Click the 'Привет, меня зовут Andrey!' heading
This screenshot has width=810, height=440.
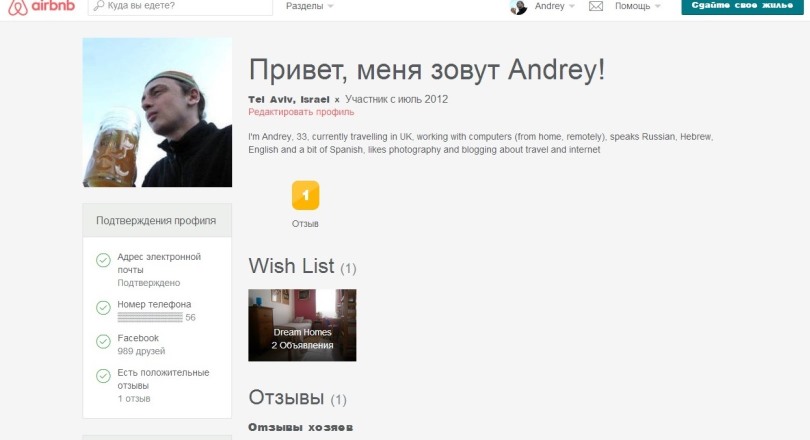427,70
